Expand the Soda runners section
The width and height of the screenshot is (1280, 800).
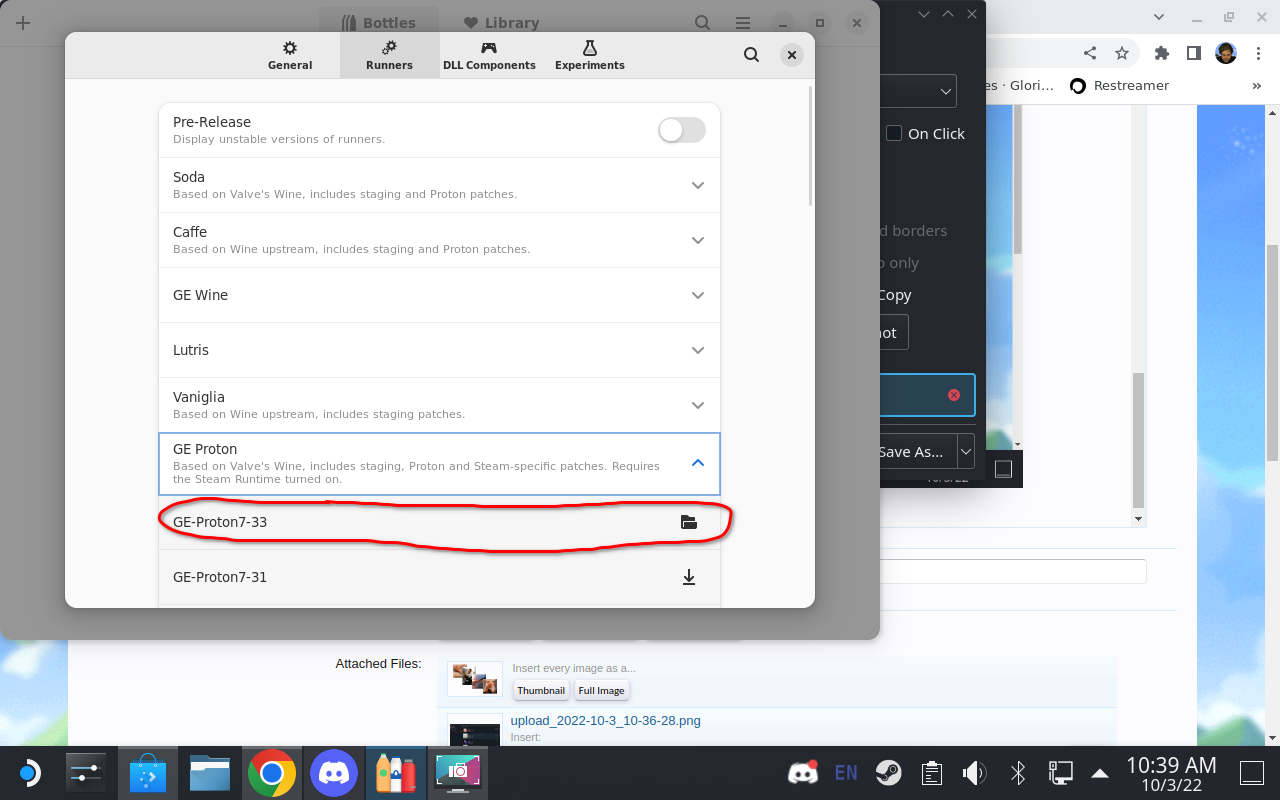(x=698, y=185)
